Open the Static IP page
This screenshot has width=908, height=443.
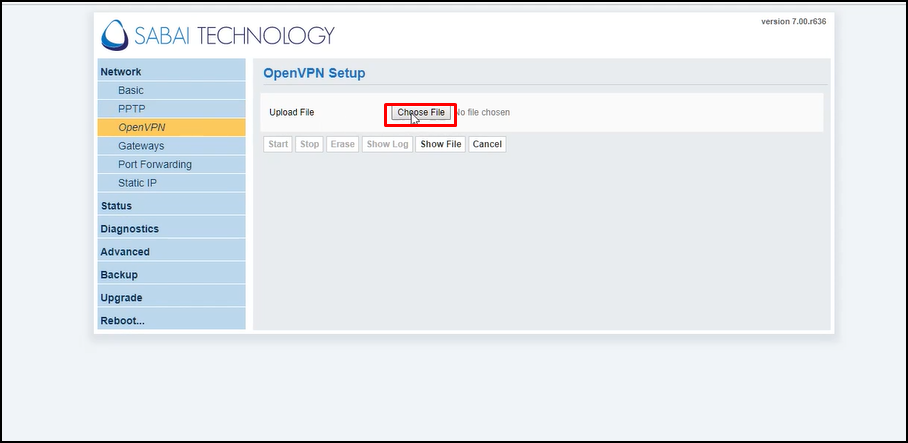point(137,183)
